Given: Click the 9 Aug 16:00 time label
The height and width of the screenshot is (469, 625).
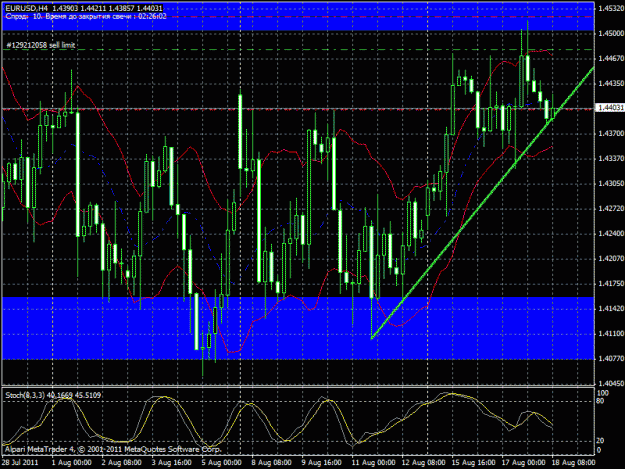Looking at the screenshot, I should tap(321, 462).
